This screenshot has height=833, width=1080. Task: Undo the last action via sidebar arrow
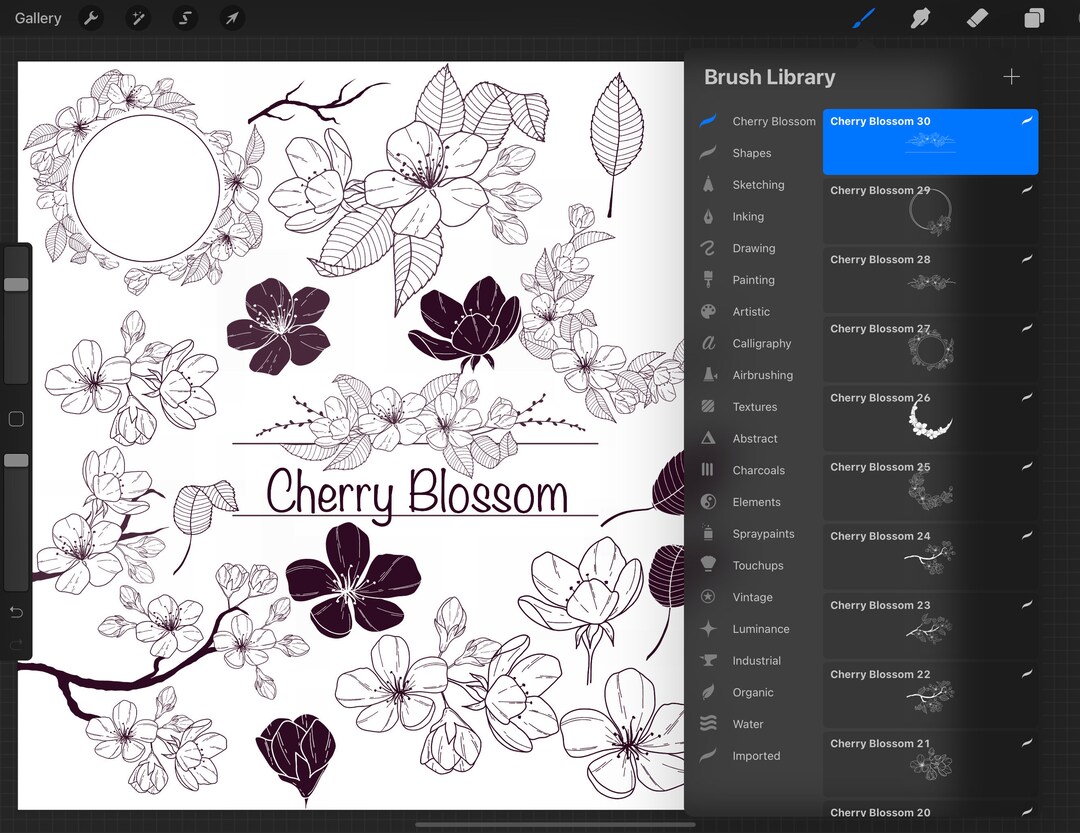[x=16, y=612]
